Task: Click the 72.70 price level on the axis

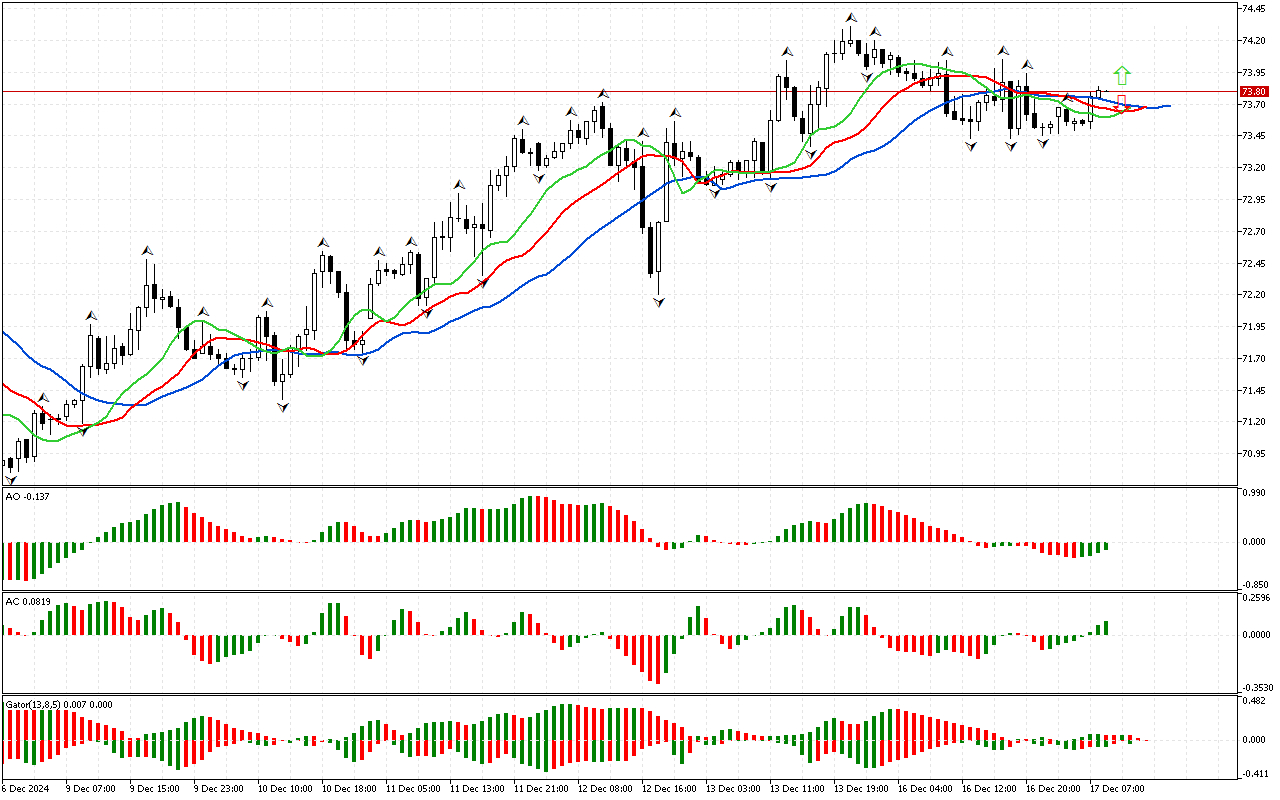Action: (x=1254, y=232)
